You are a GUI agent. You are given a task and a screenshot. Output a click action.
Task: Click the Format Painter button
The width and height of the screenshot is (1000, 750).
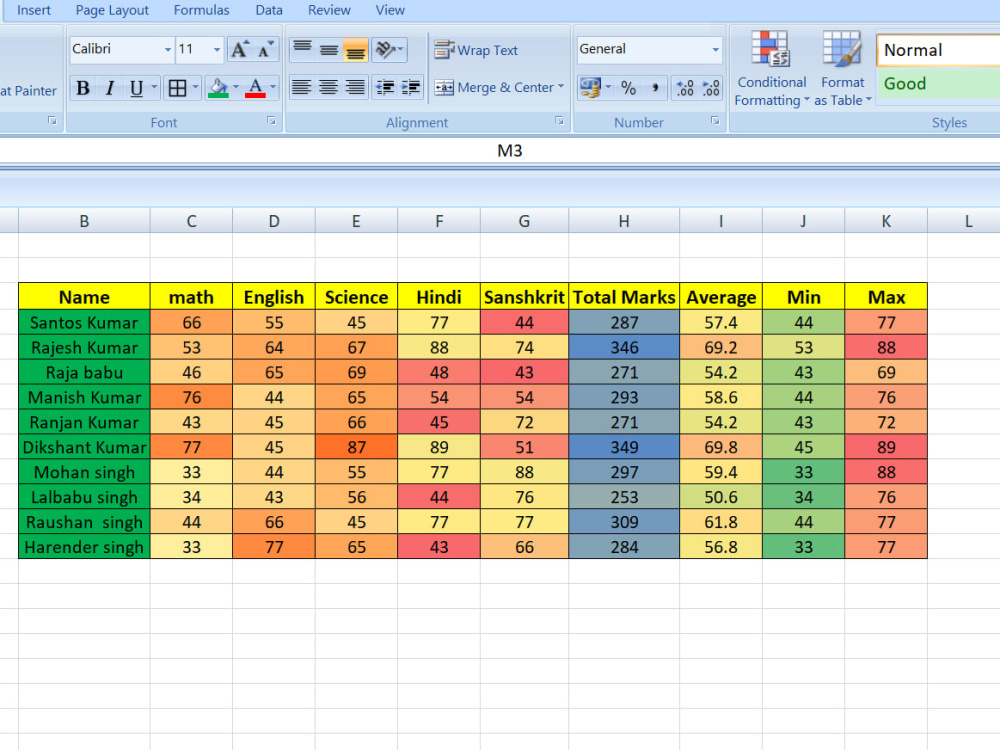tap(28, 91)
